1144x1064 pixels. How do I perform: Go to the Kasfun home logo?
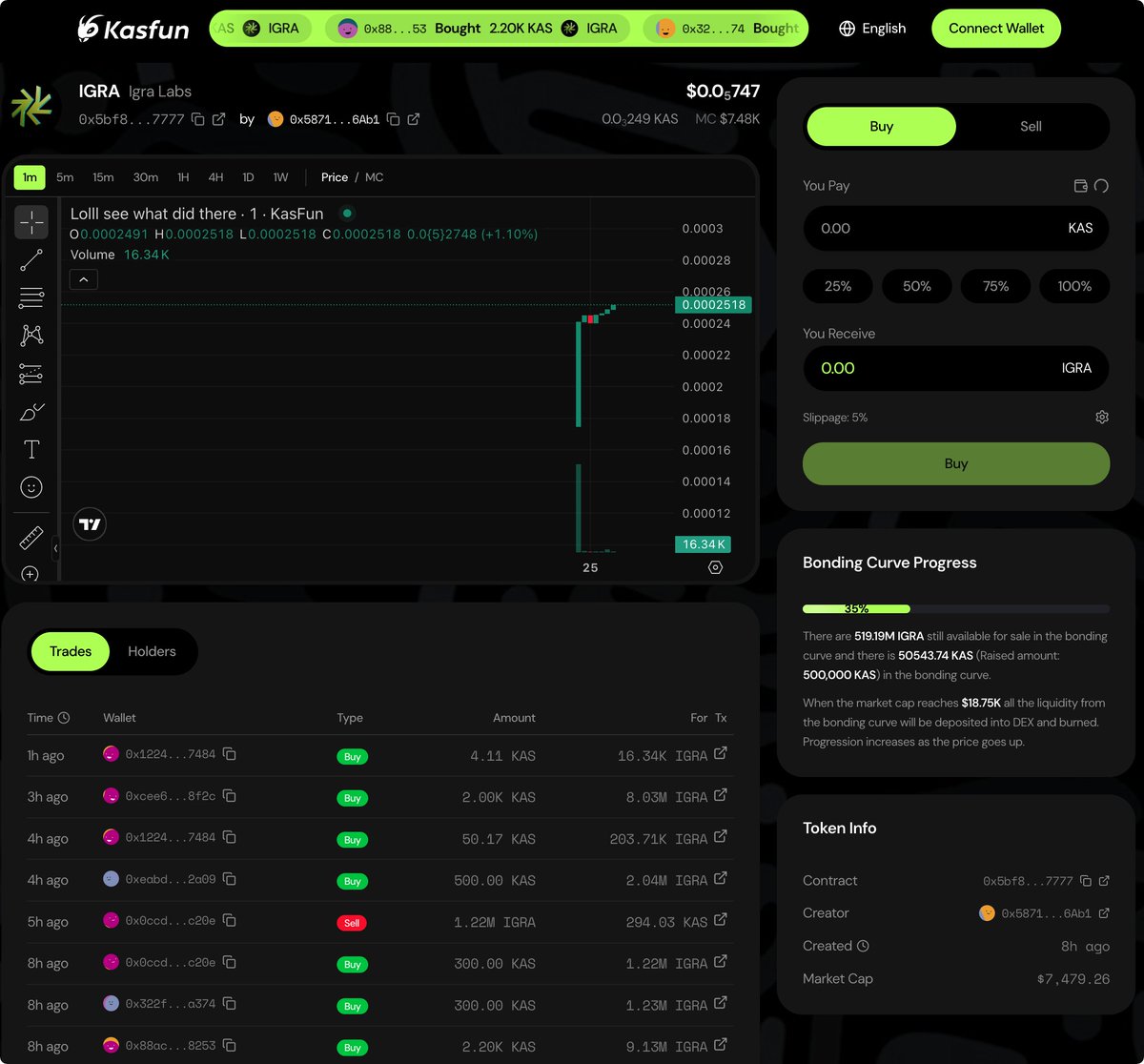(133, 29)
